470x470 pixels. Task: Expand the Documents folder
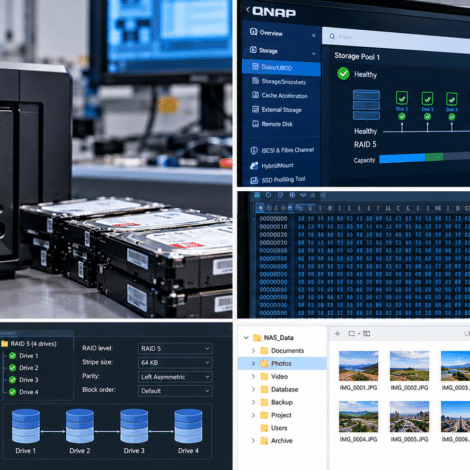point(253,350)
